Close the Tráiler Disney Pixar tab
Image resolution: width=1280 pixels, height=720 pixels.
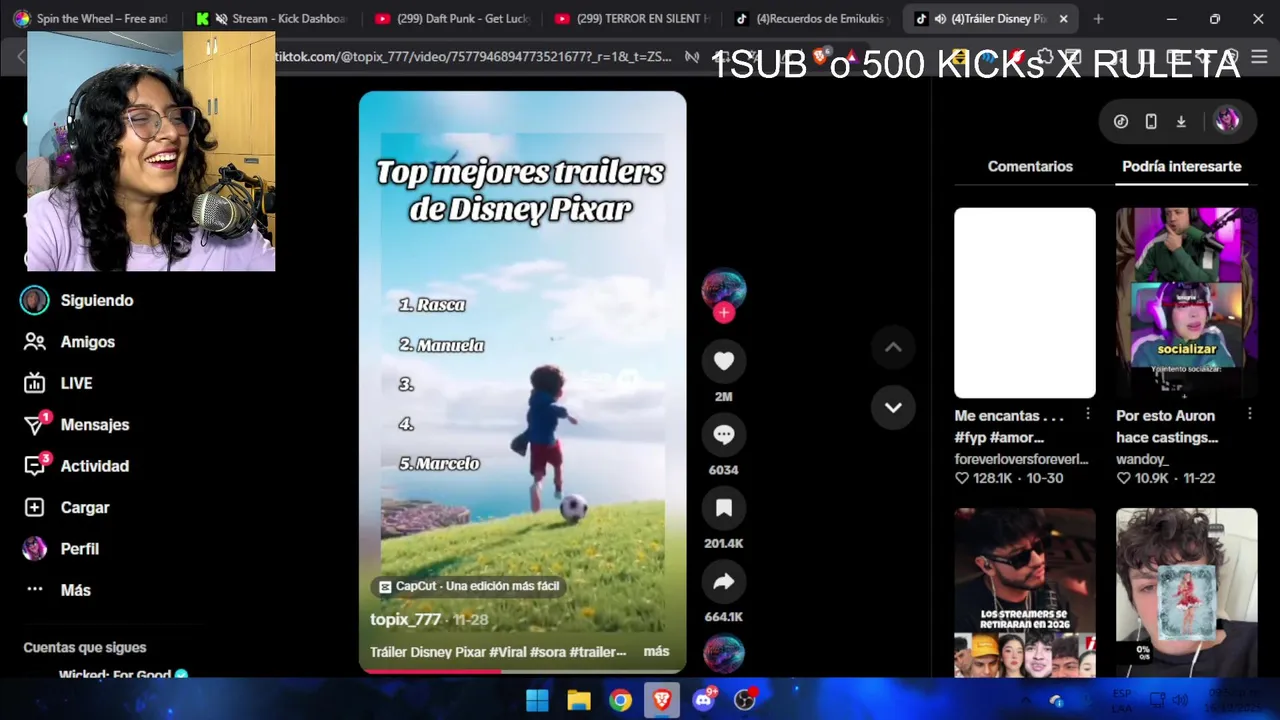[x=1063, y=19]
